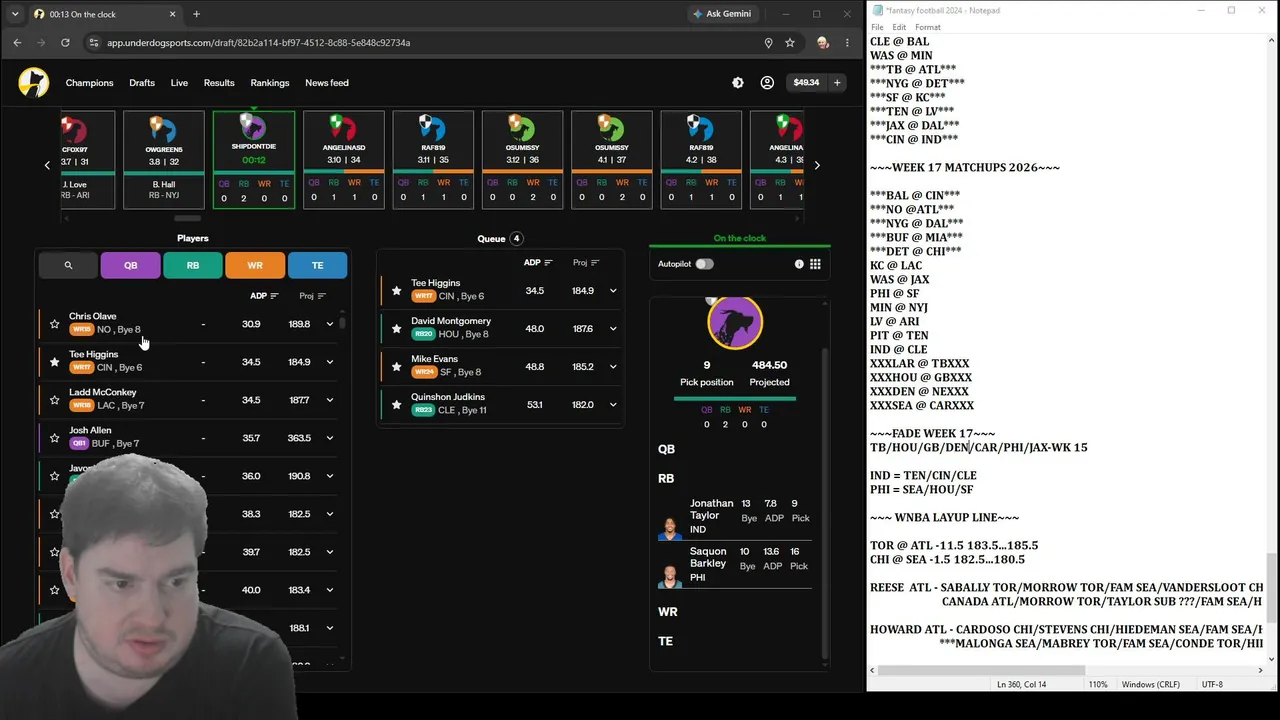Go to the Drafts page
The image size is (1280, 720).
pos(142,83)
